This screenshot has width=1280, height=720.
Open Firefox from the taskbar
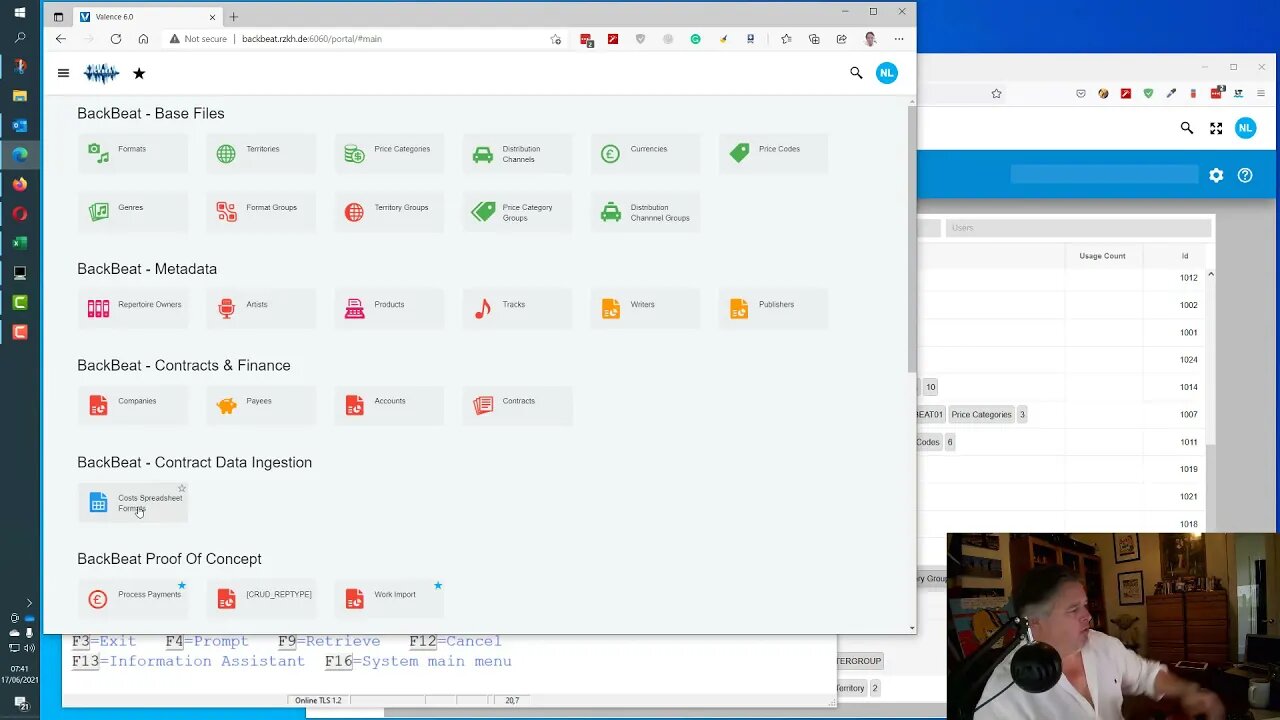(20, 184)
